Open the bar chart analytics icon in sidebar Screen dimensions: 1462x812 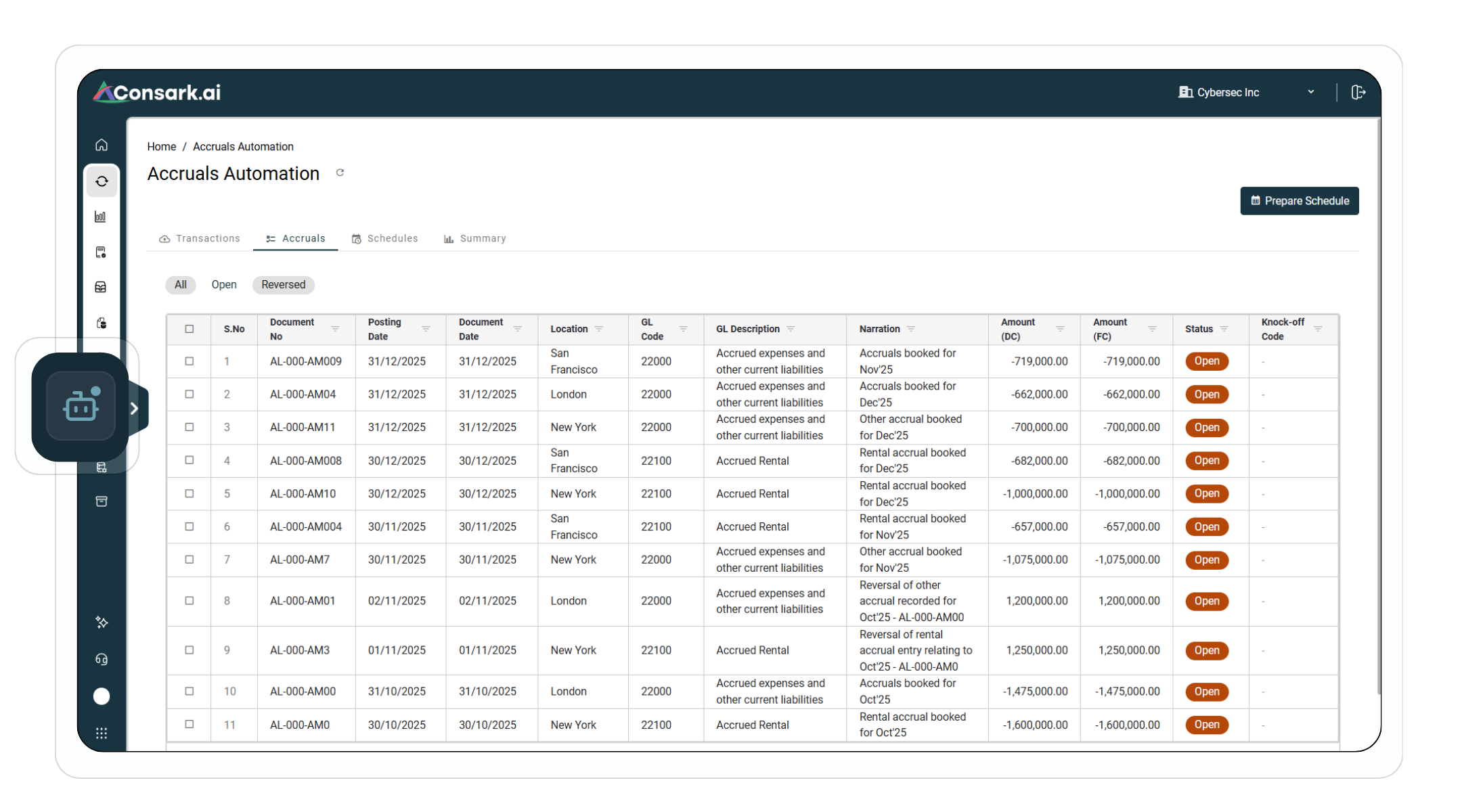[102, 217]
